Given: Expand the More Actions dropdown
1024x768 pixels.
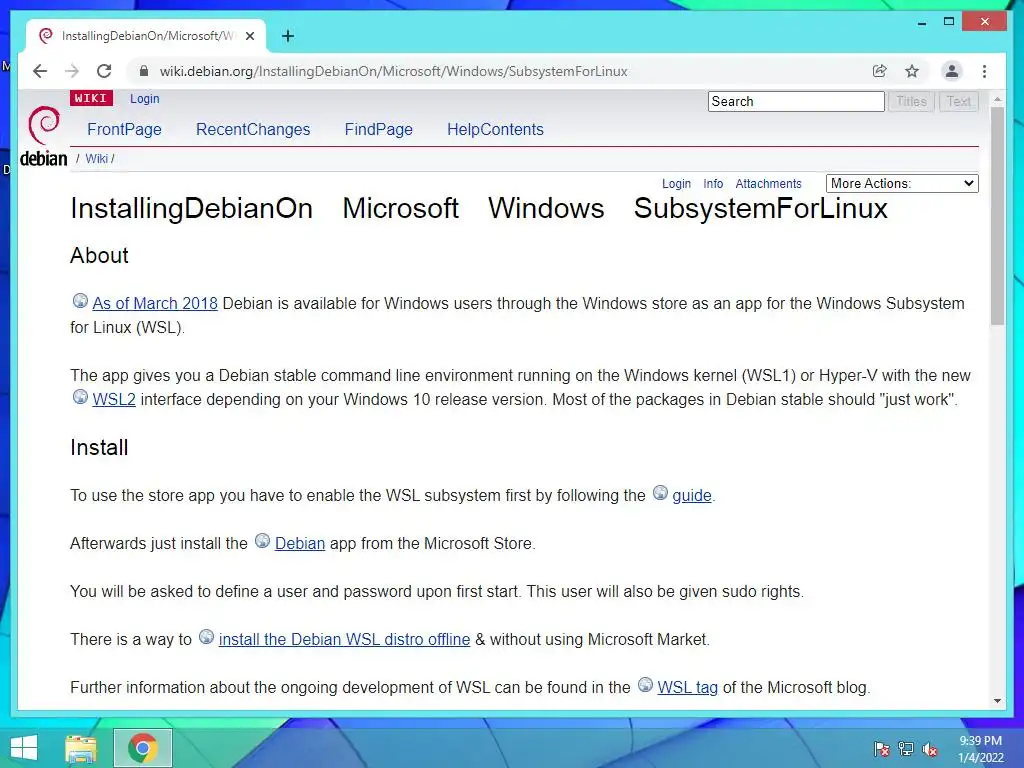Looking at the screenshot, I should 902,184.
